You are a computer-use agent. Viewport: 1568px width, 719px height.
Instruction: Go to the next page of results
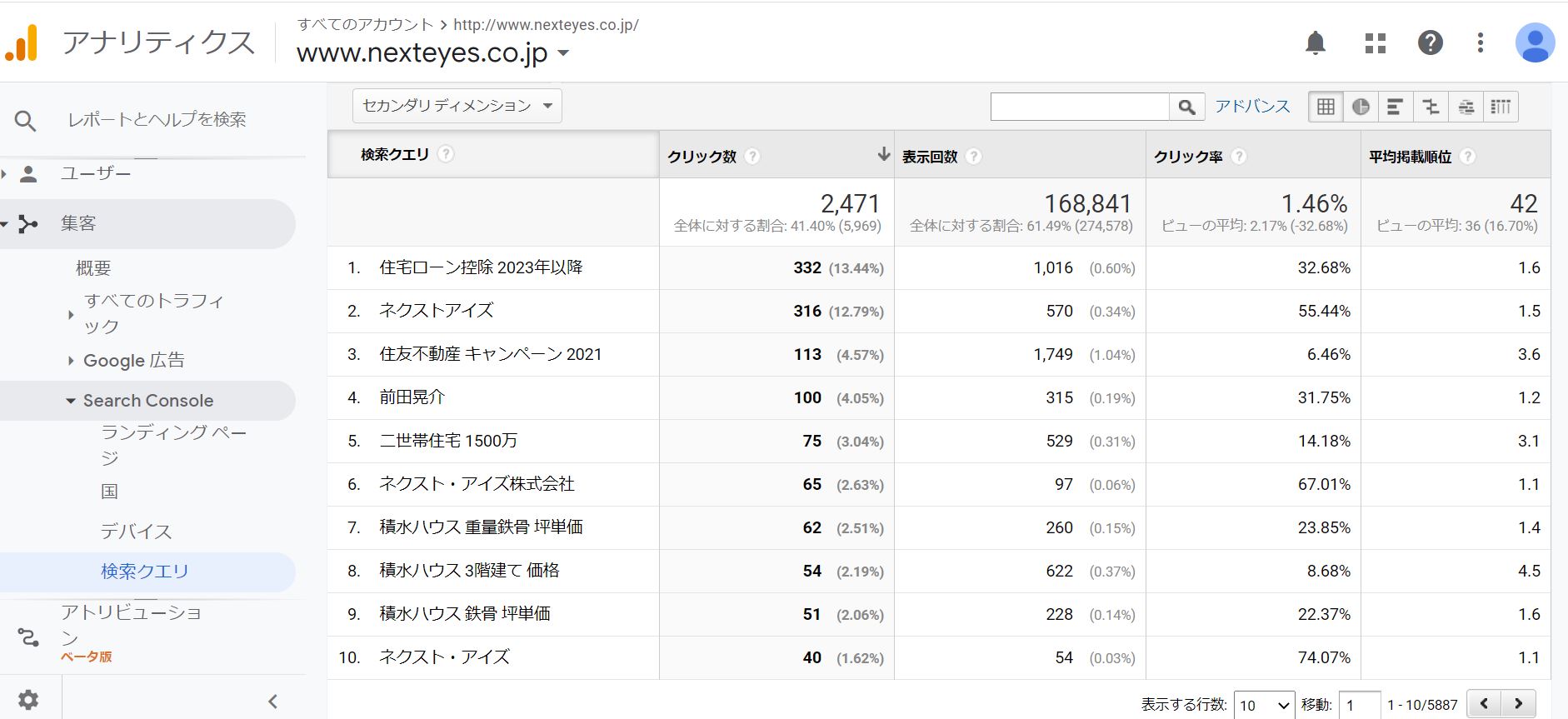1518,704
